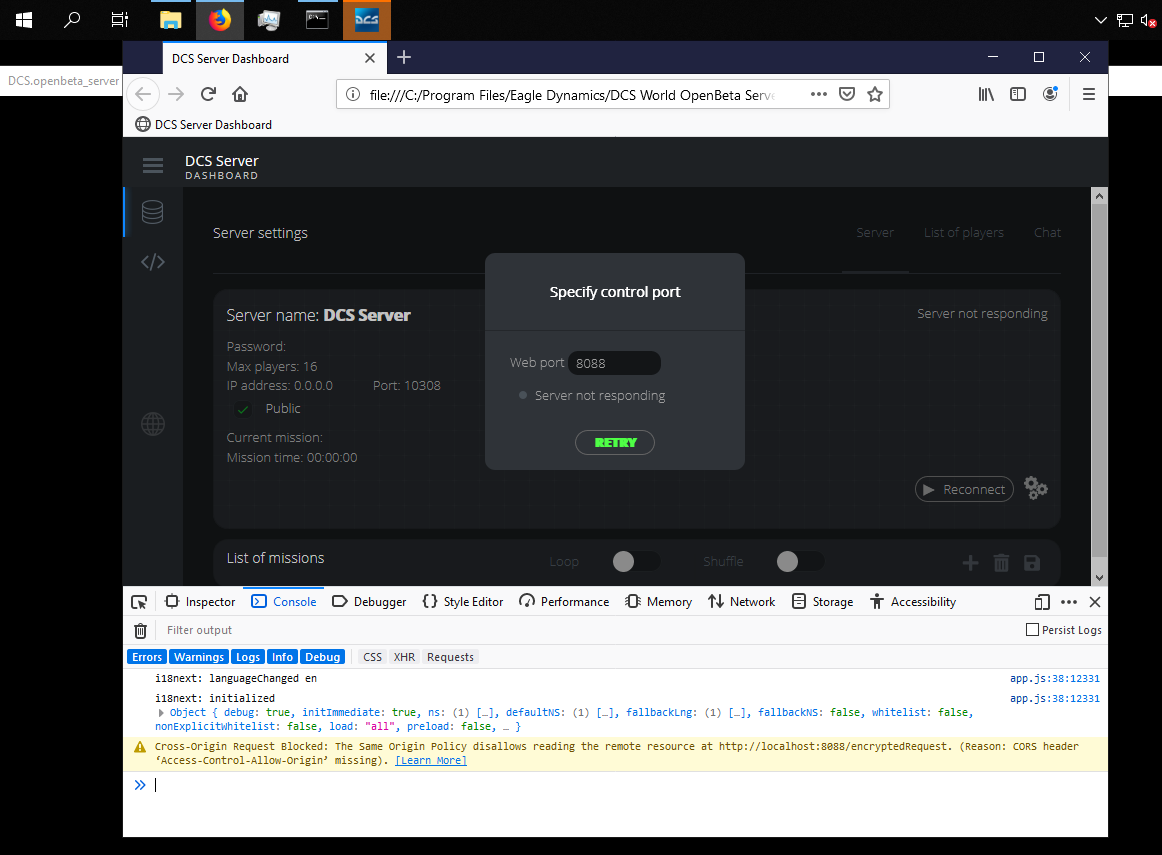
Task: Pick an element with the DevTools picker
Action: (x=139, y=602)
